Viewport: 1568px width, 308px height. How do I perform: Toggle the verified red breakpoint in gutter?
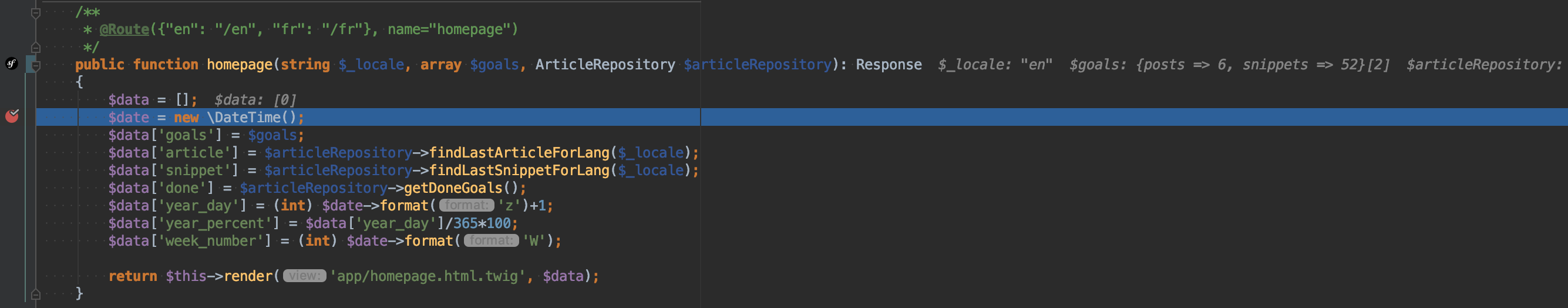click(x=12, y=116)
